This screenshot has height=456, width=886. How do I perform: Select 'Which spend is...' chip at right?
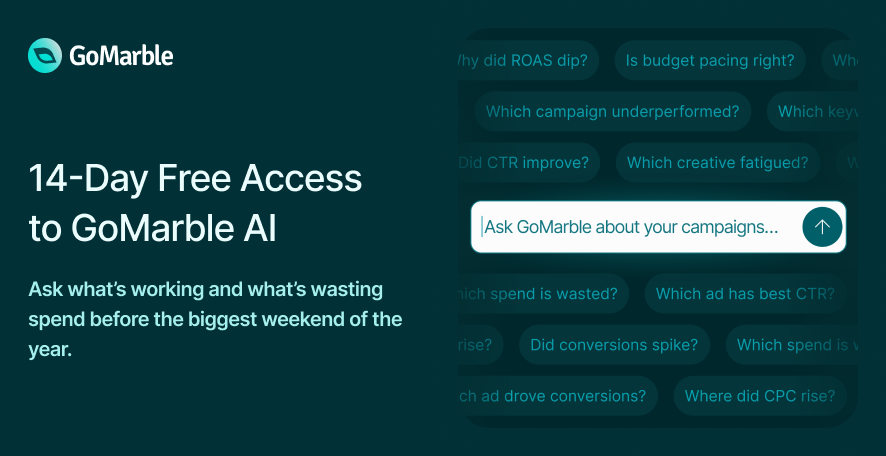(x=792, y=345)
